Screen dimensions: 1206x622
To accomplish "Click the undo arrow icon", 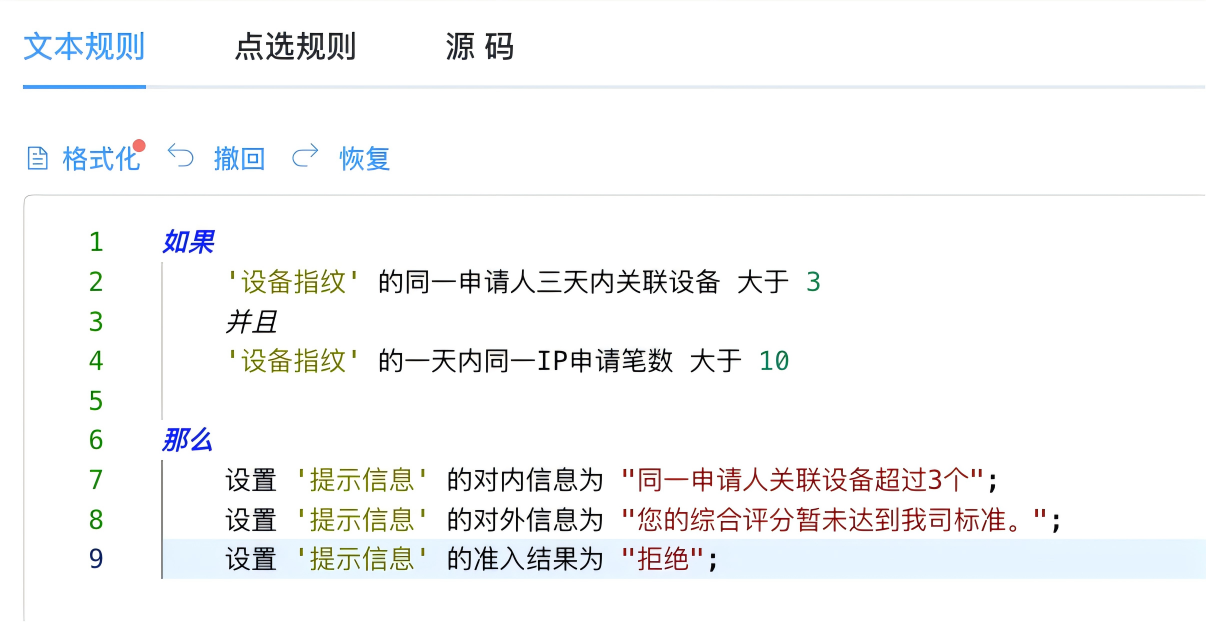I will click(x=181, y=156).
